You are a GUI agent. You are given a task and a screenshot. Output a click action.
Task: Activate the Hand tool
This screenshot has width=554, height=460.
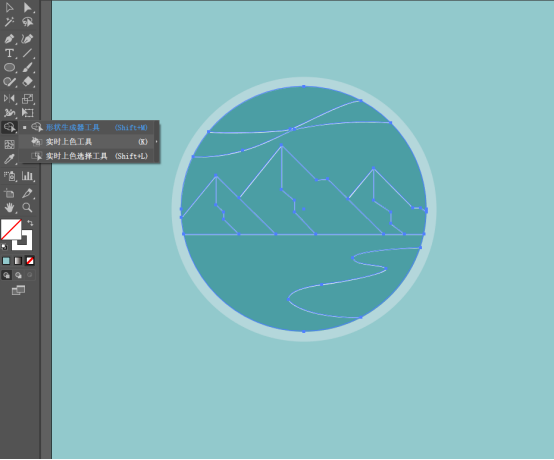coord(9,207)
